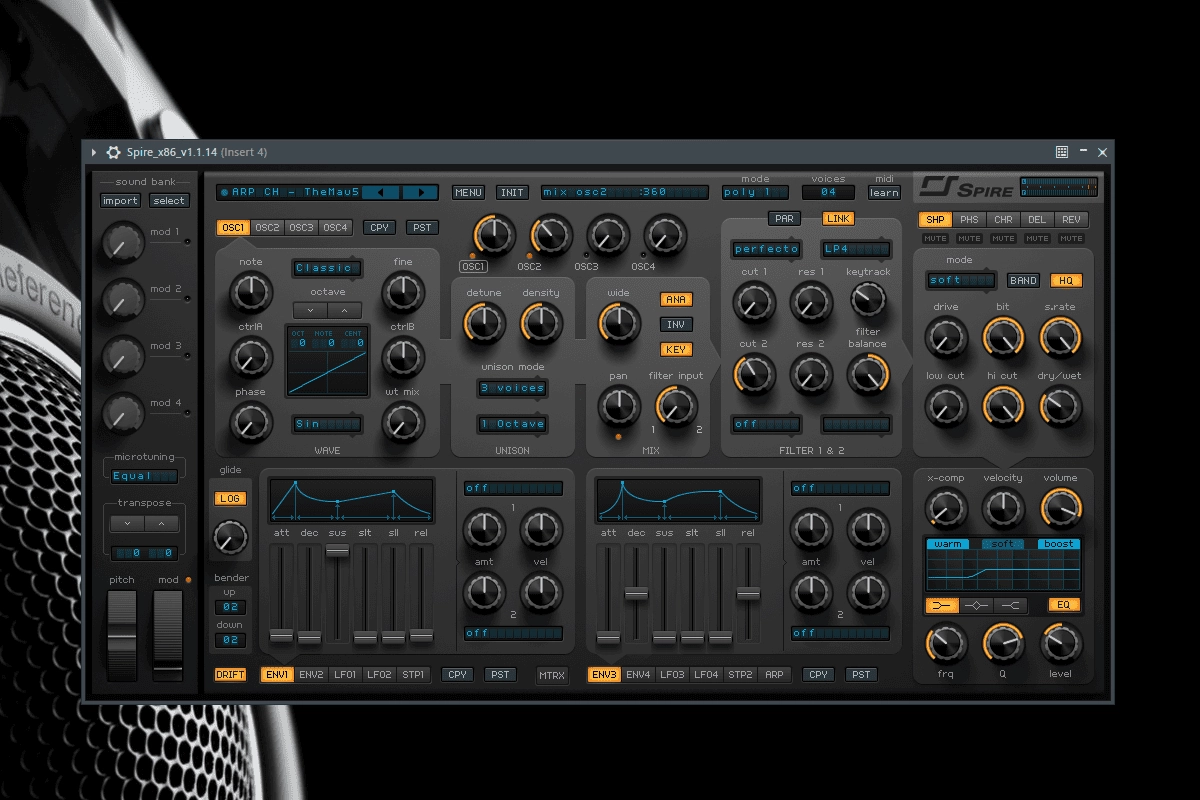Click the res 2 filter knob
The height and width of the screenshot is (800, 1200).
(x=811, y=374)
